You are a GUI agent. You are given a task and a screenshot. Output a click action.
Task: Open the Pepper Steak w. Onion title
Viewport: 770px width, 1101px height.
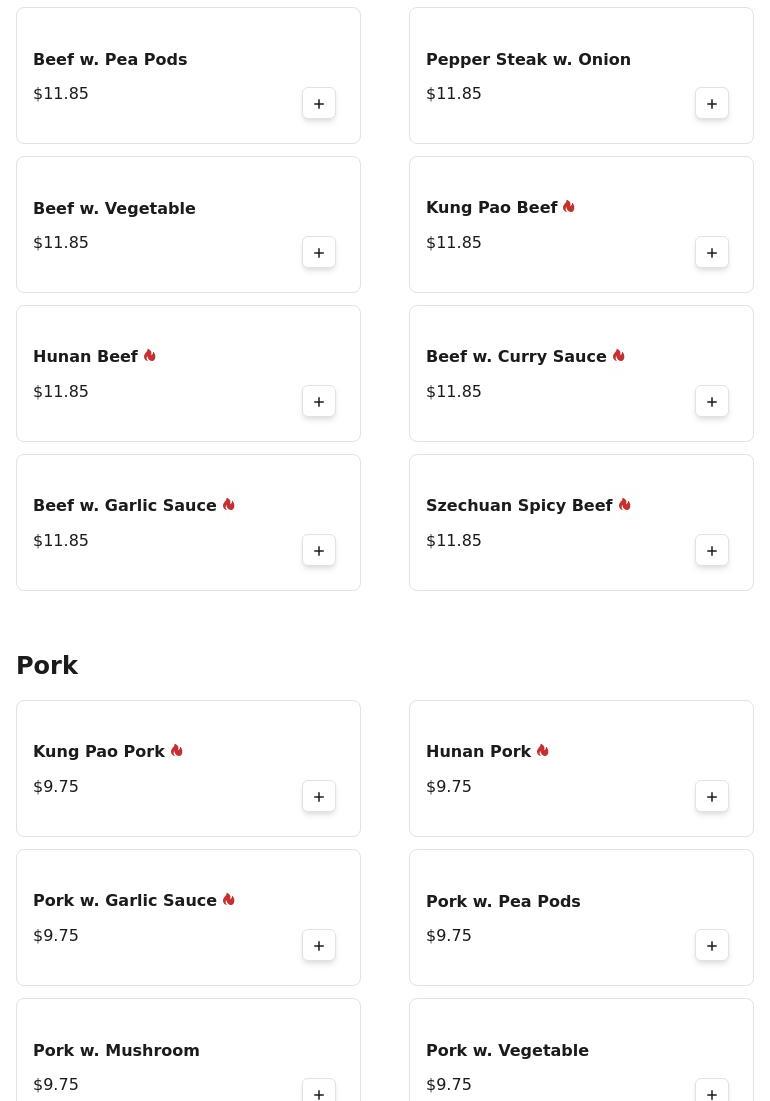(528, 60)
